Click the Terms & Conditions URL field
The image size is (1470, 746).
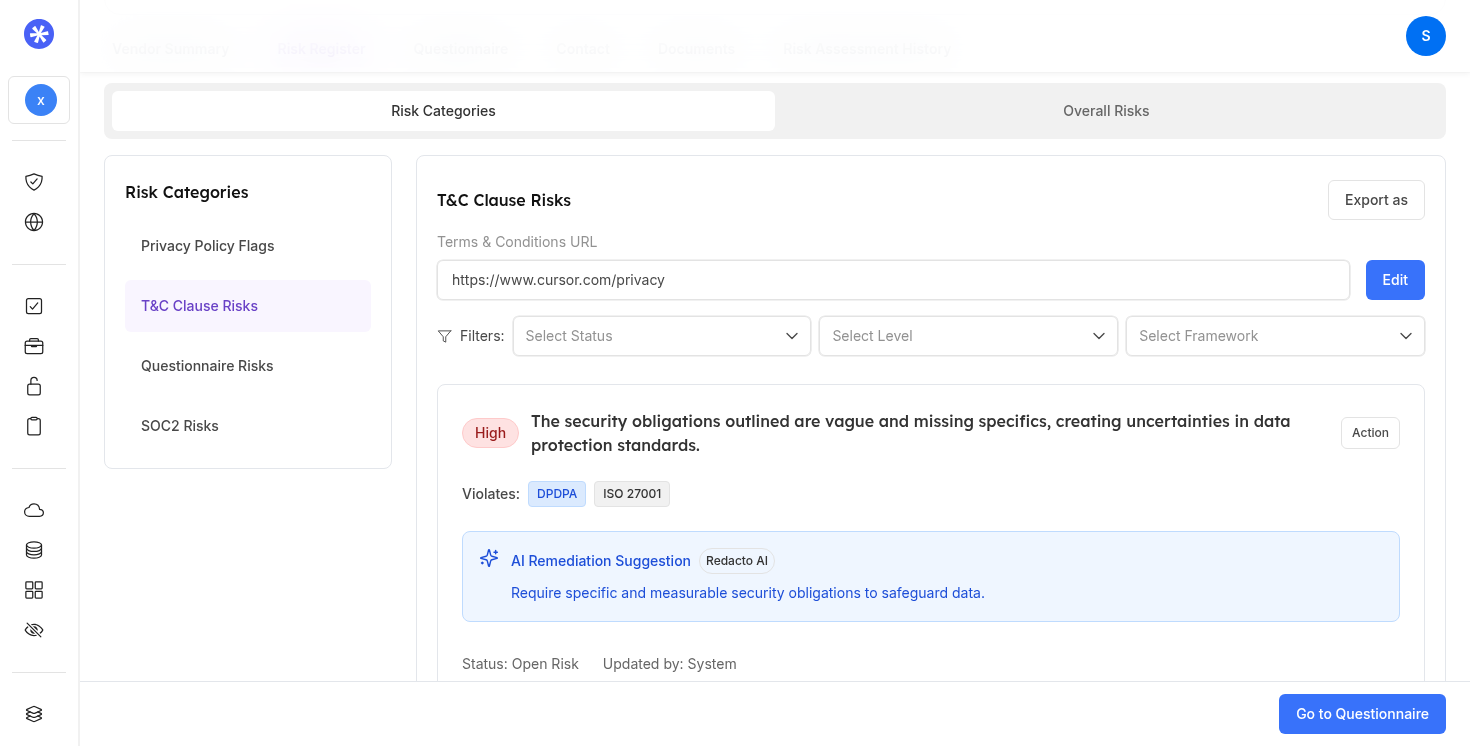coord(892,280)
